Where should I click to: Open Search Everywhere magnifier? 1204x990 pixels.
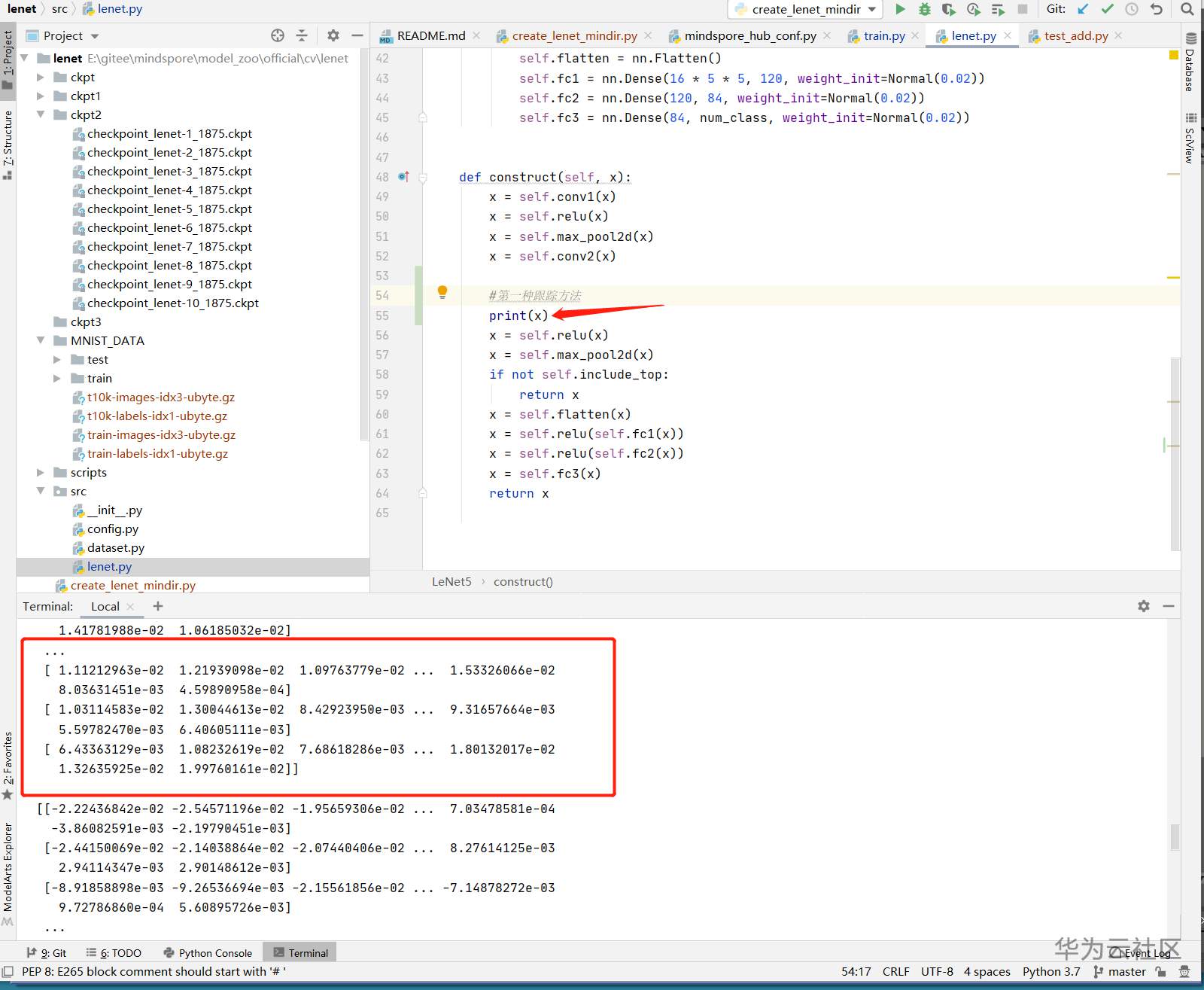1187,9
